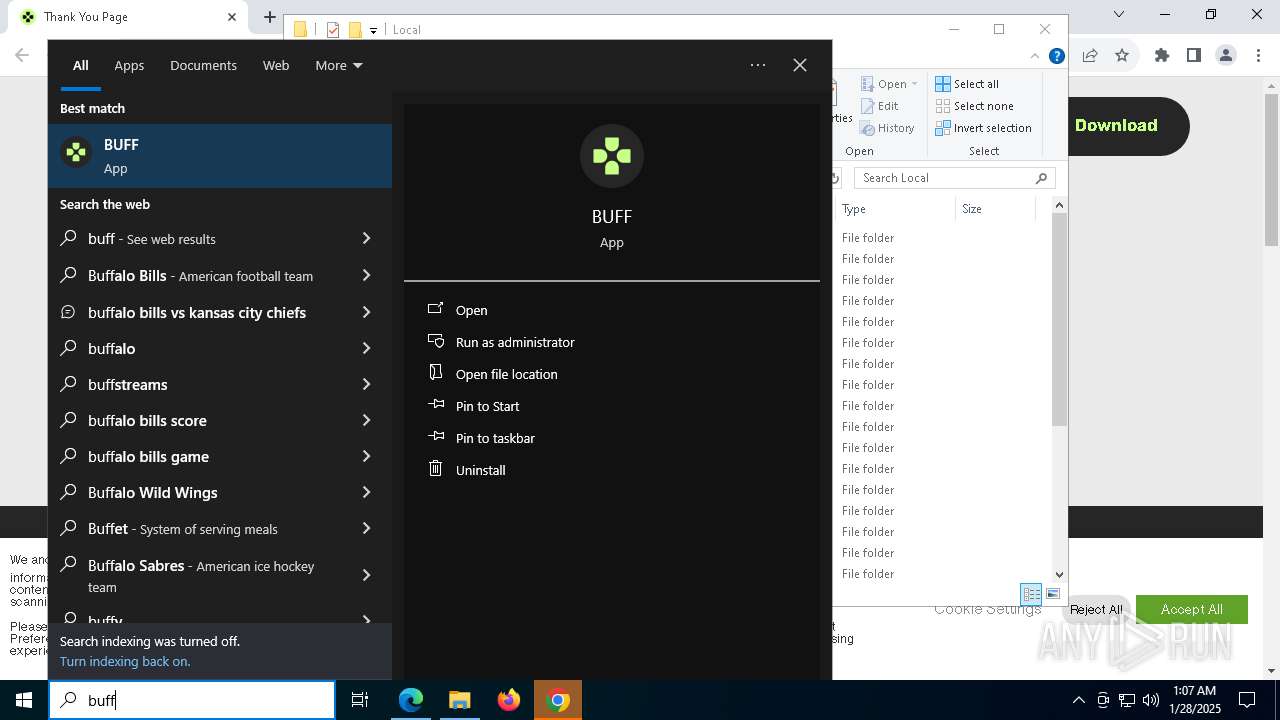The image size is (1280, 720).
Task: Click Turn indexing back on link
Action: pyautogui.click(x=125, y=661)
